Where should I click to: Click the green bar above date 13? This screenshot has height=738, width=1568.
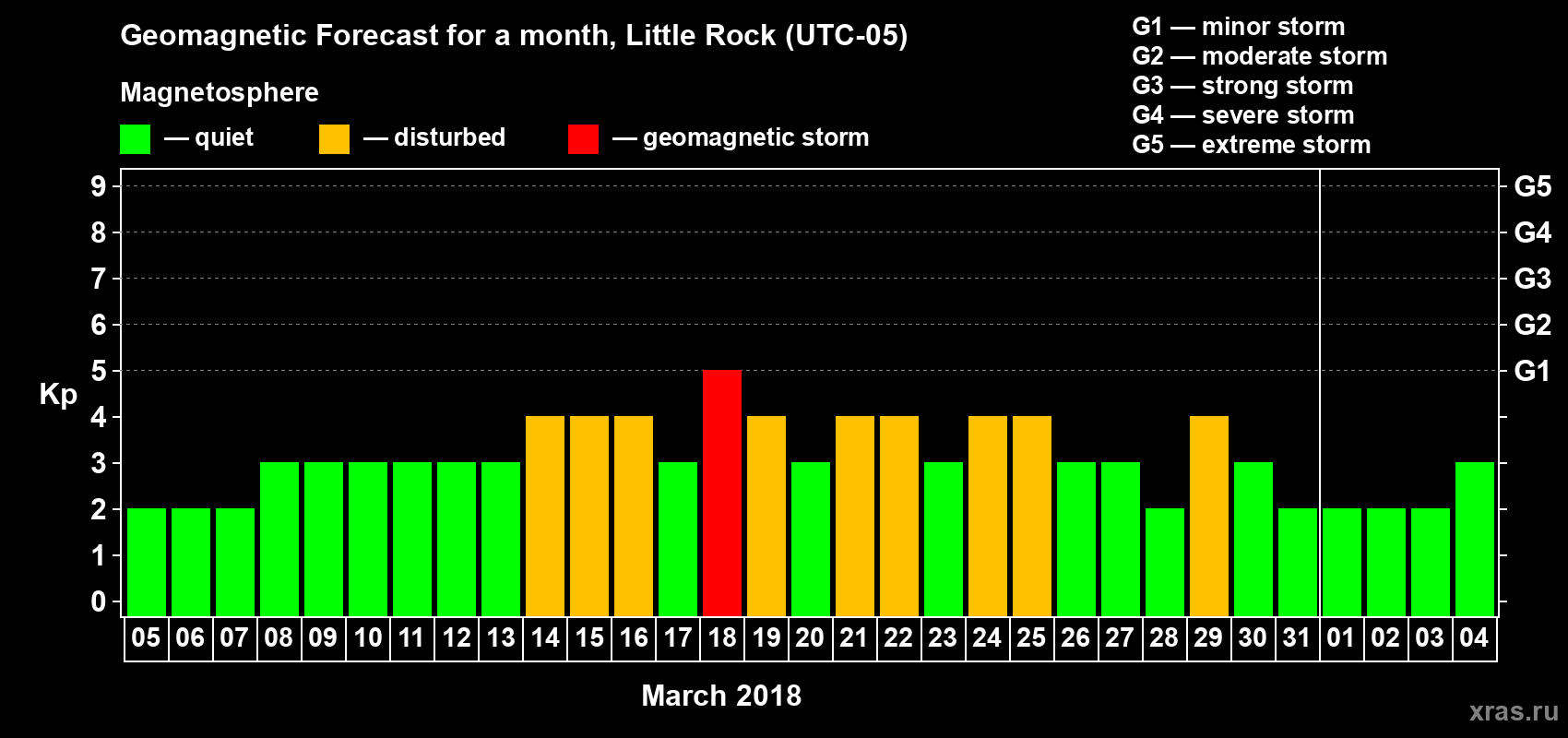[501, 539]
